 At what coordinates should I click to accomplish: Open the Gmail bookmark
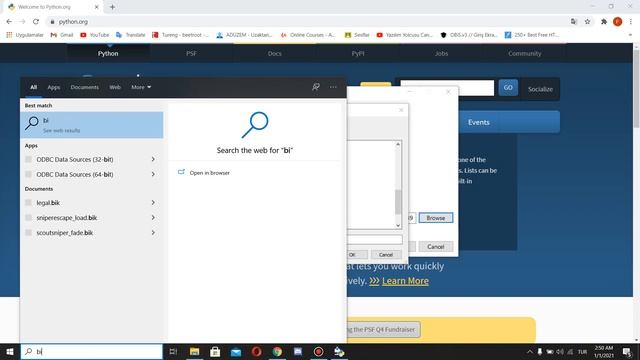62,35
